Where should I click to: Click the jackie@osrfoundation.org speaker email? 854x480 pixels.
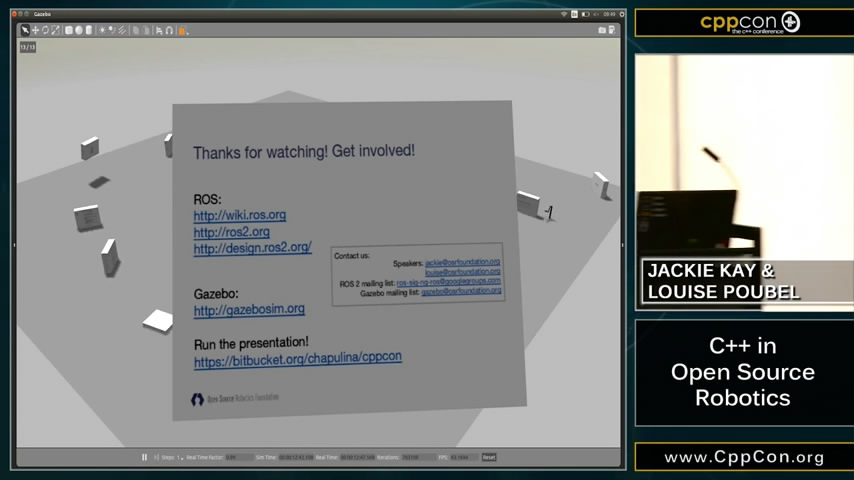[x=462, y=262]
